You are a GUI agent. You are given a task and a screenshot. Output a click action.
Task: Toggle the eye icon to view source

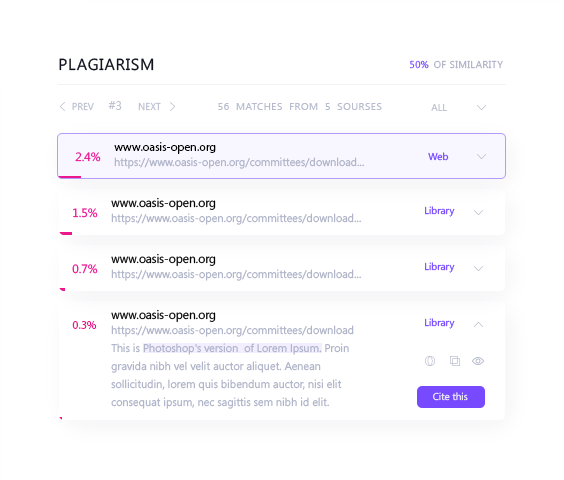click(478, 361)
